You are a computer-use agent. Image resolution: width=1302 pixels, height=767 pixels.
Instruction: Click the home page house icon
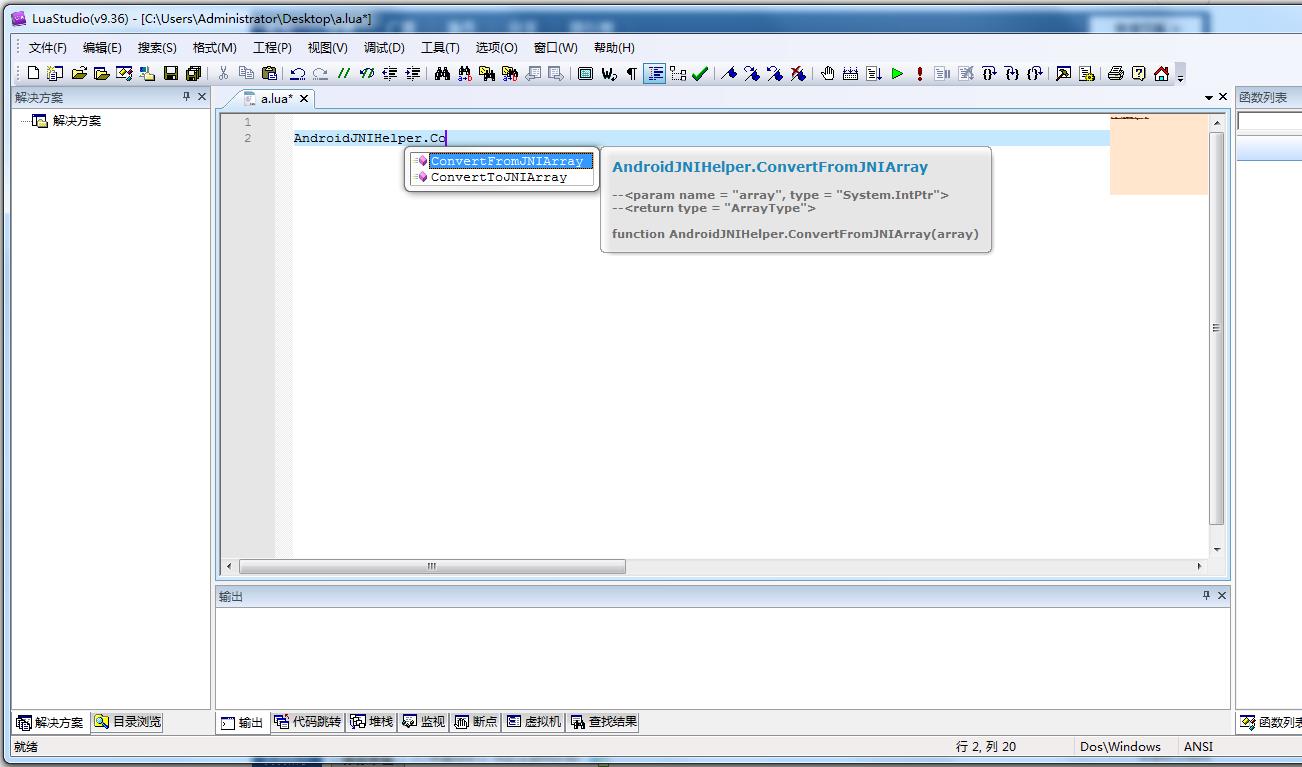[x=1161, y=73]
